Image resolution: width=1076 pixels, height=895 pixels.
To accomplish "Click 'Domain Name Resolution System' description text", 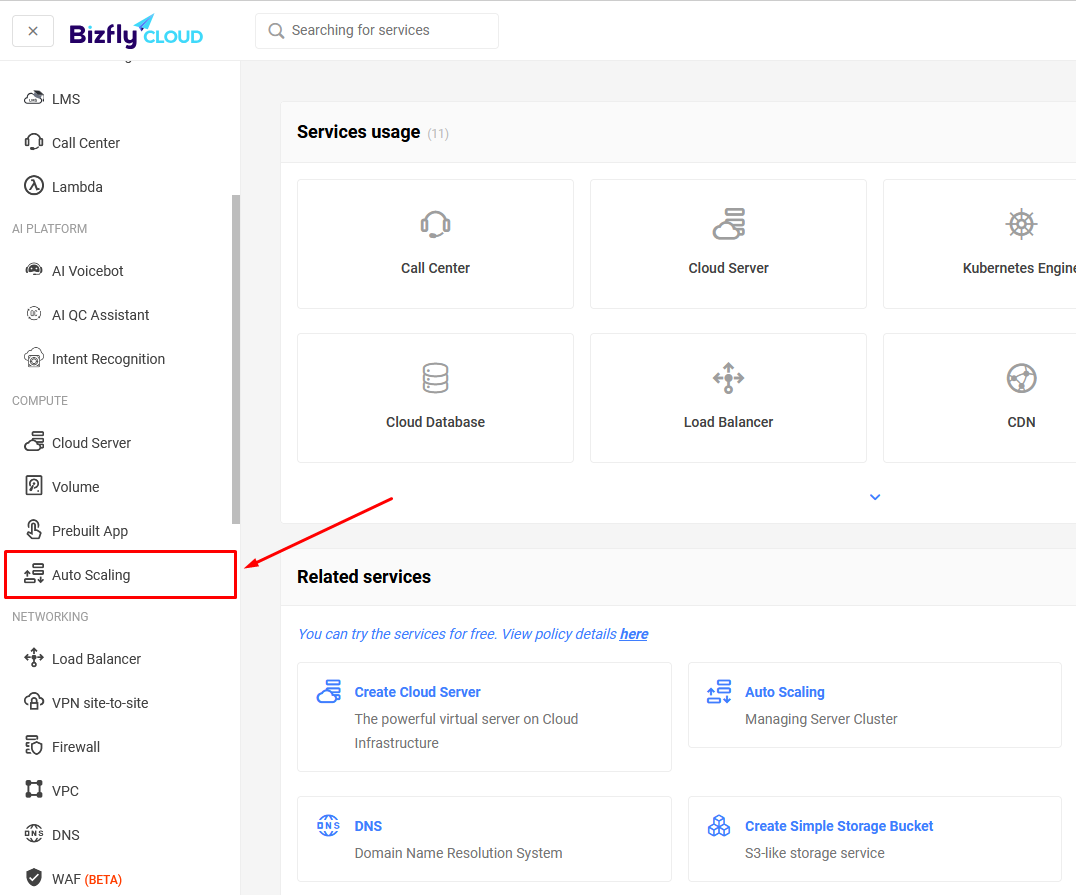I will [x=458, y=852].
